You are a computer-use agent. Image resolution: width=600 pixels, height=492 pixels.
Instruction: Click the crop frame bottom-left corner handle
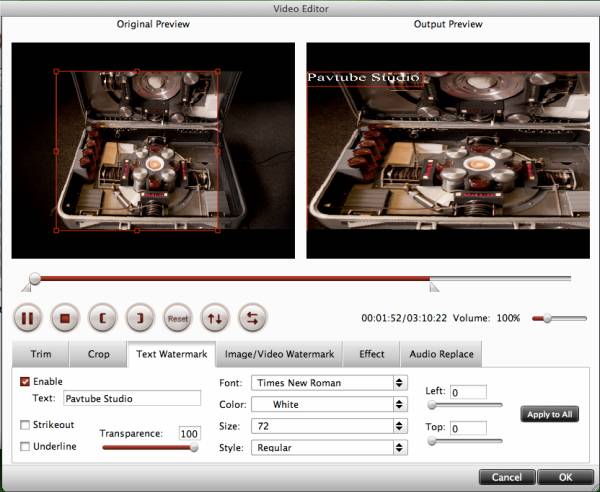pos(56,230)
